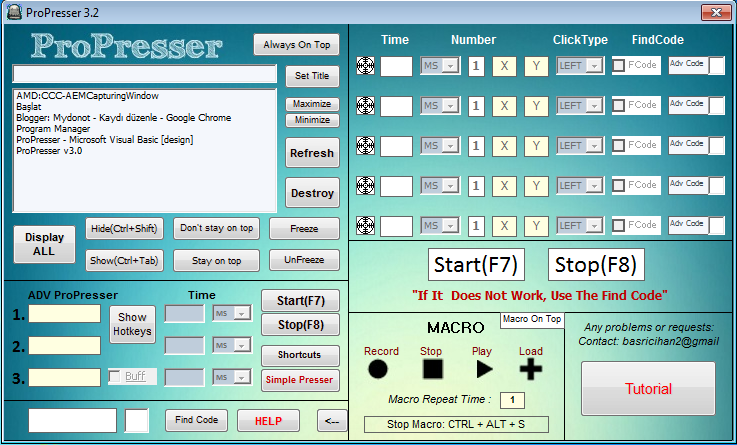This screenshot has width=737, height=445.
Task: Click the Maximize button beside the window list
Action: (312, 104)
